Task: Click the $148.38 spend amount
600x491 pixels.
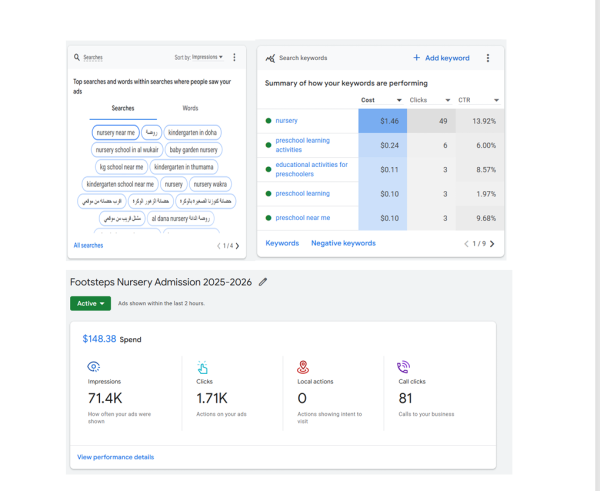Action: (99, 339)
